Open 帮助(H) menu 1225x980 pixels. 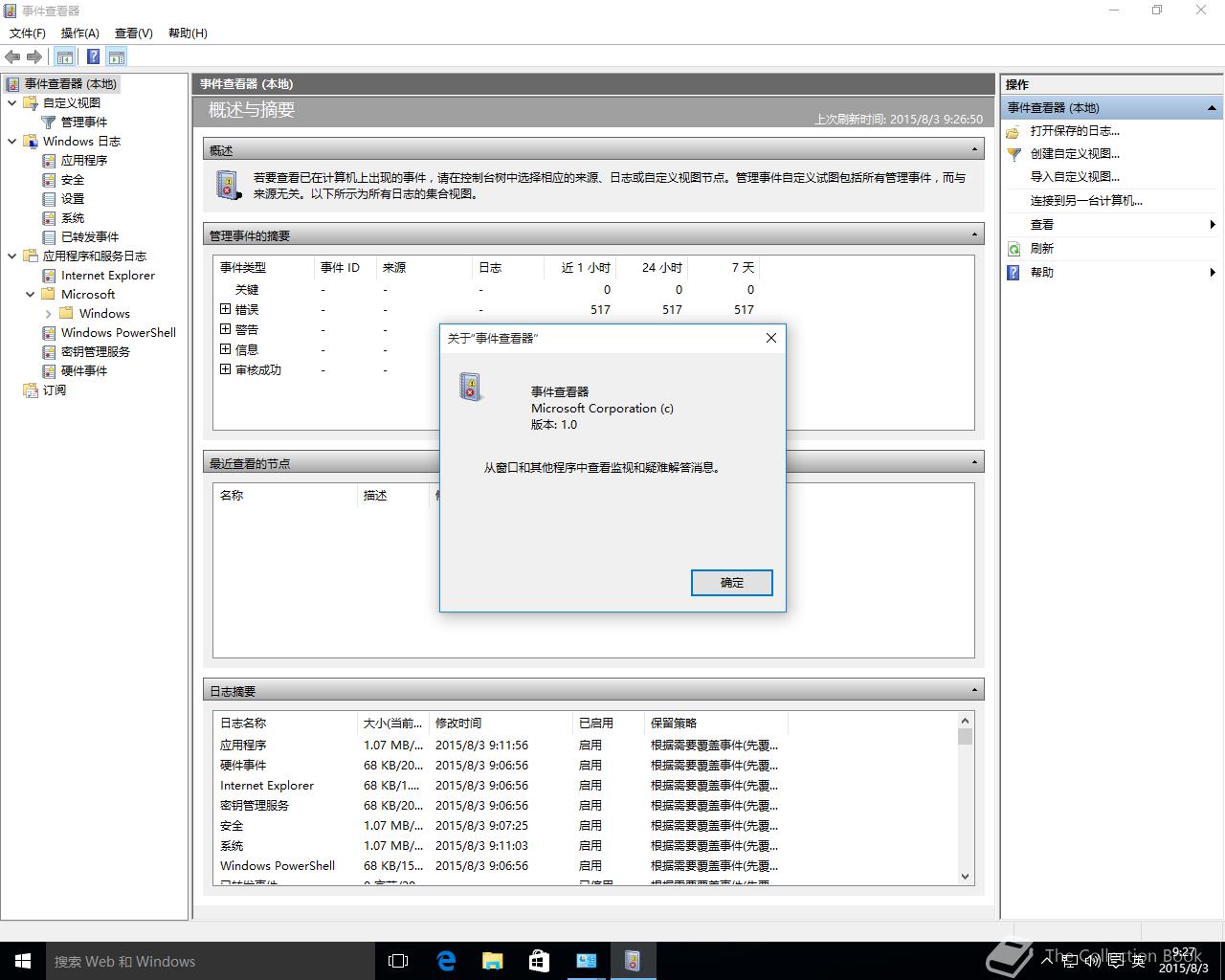(x=188, y=33)
